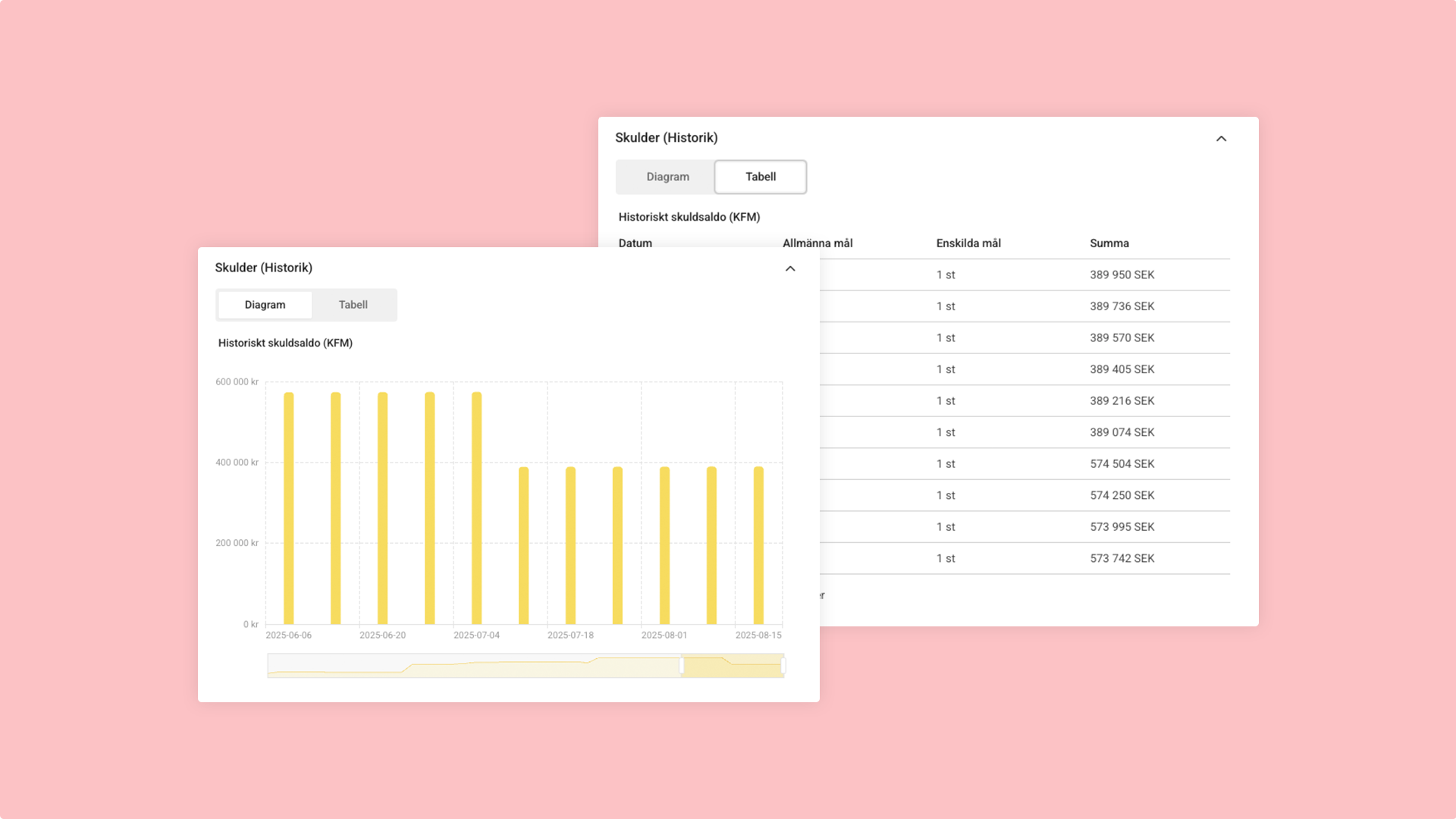Click unselected area of chart range navigator
This screenshot has height=819, width=1456.
(470, 666)
